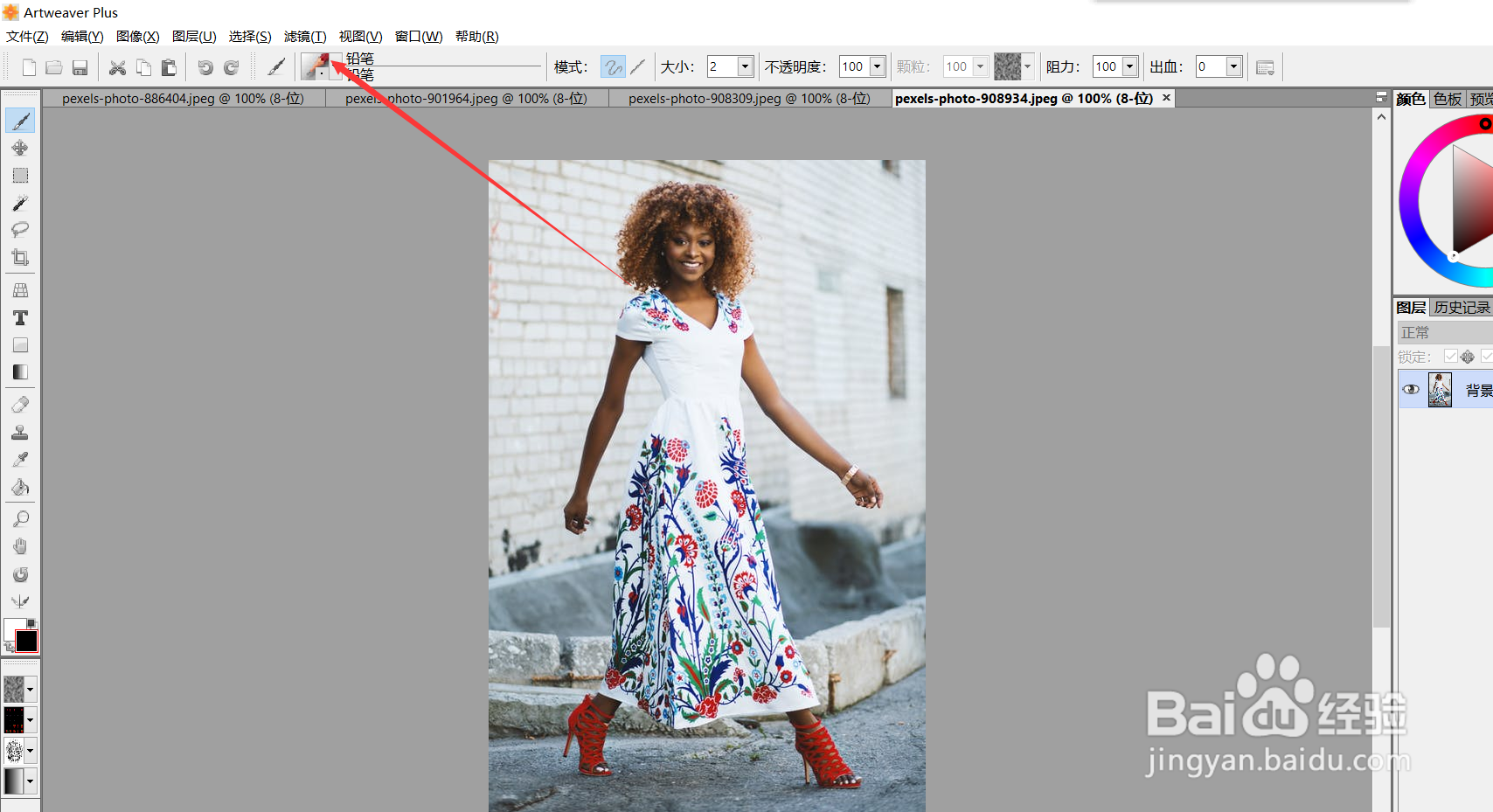The image size is (1493, 812).
Task: Toggle the lock transparency checkbox
Action: click(1451, 357)
